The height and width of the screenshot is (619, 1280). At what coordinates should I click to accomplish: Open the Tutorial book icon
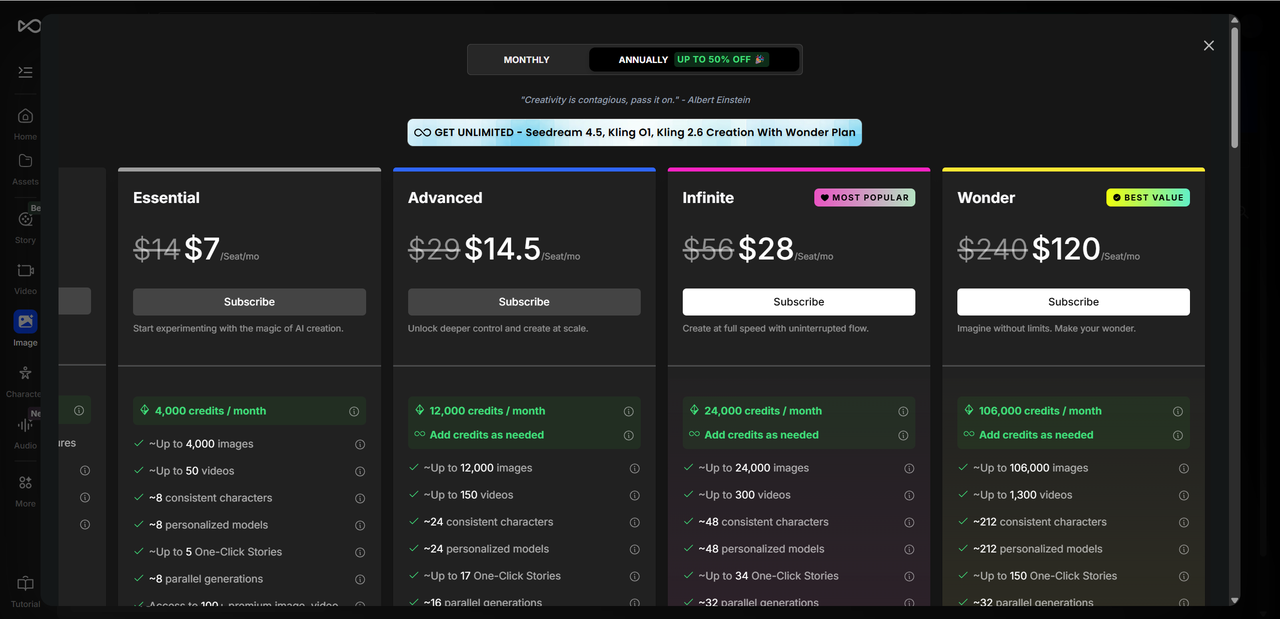point(25,584)
